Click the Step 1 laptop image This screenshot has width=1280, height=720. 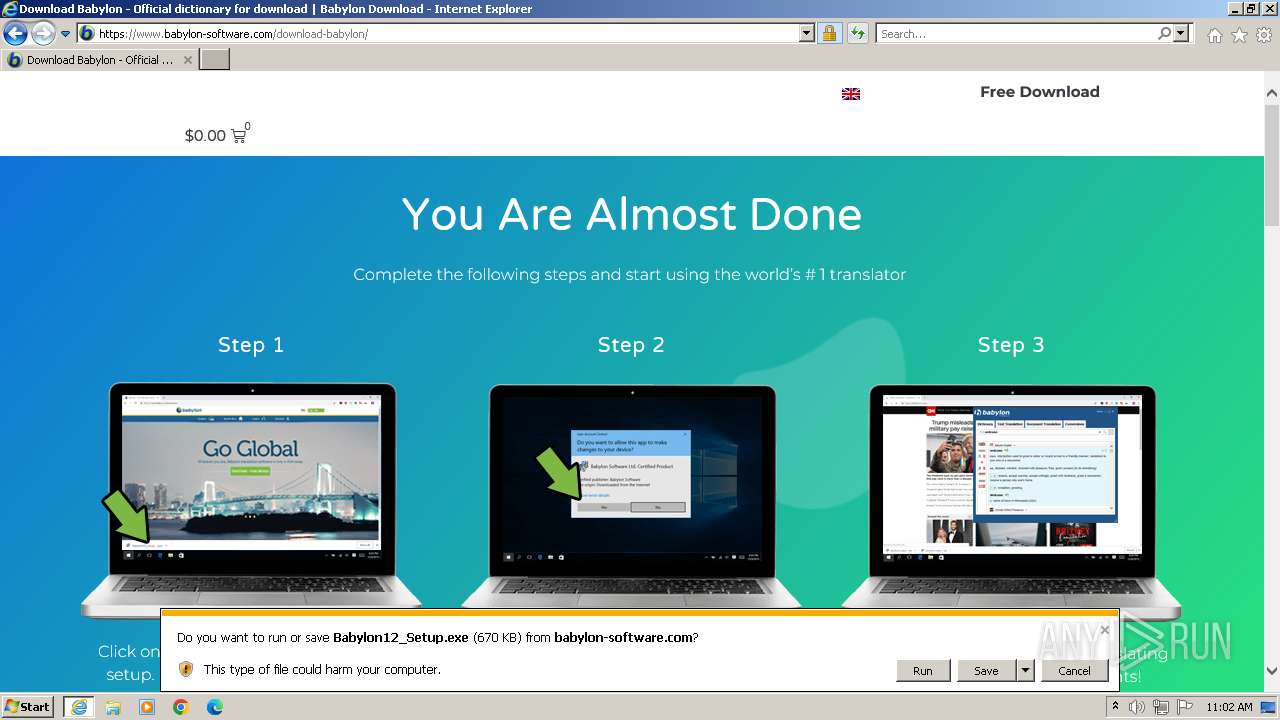point(251,500)
